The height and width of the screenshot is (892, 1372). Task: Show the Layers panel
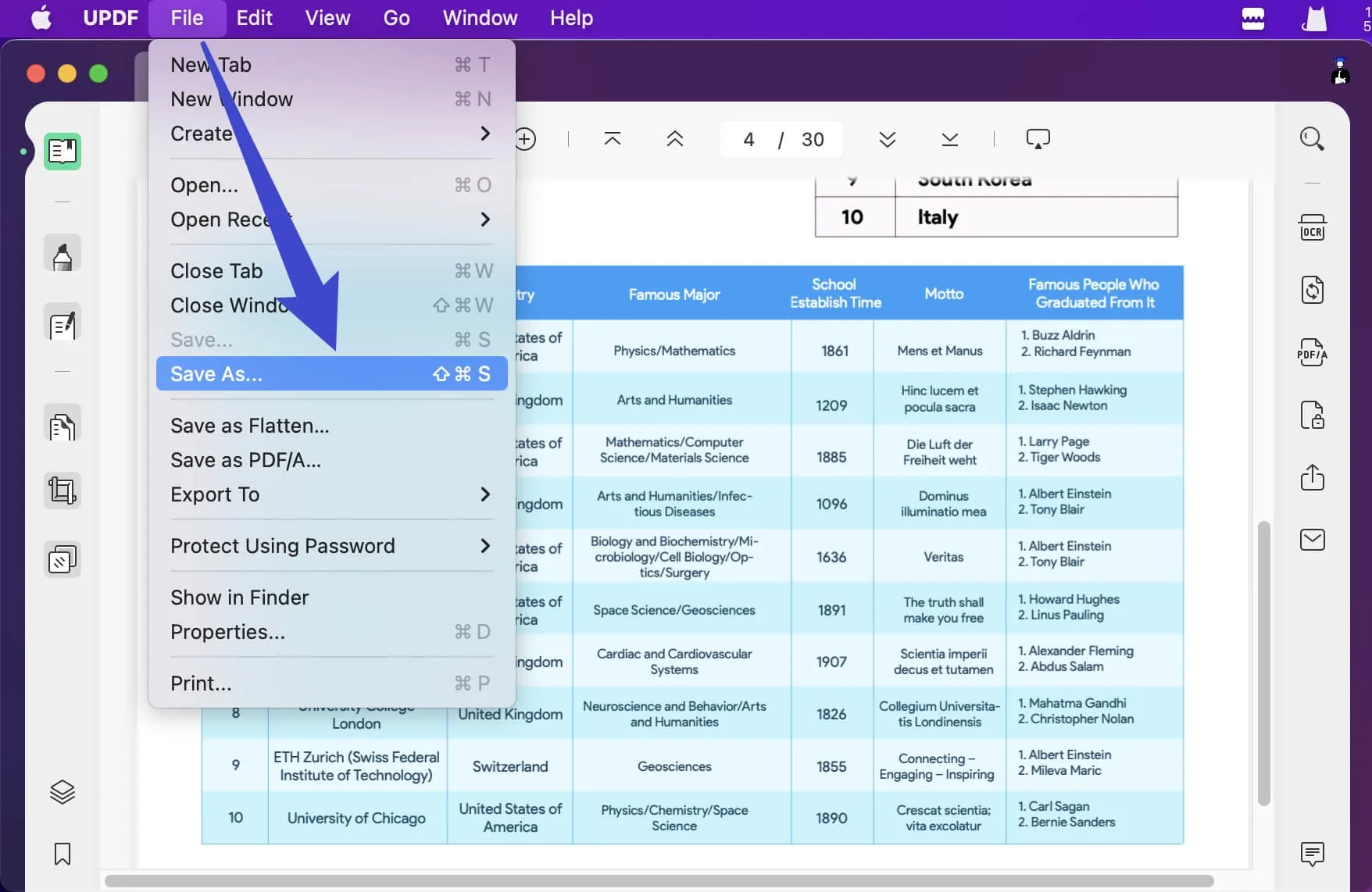click(x=63, y=792)
